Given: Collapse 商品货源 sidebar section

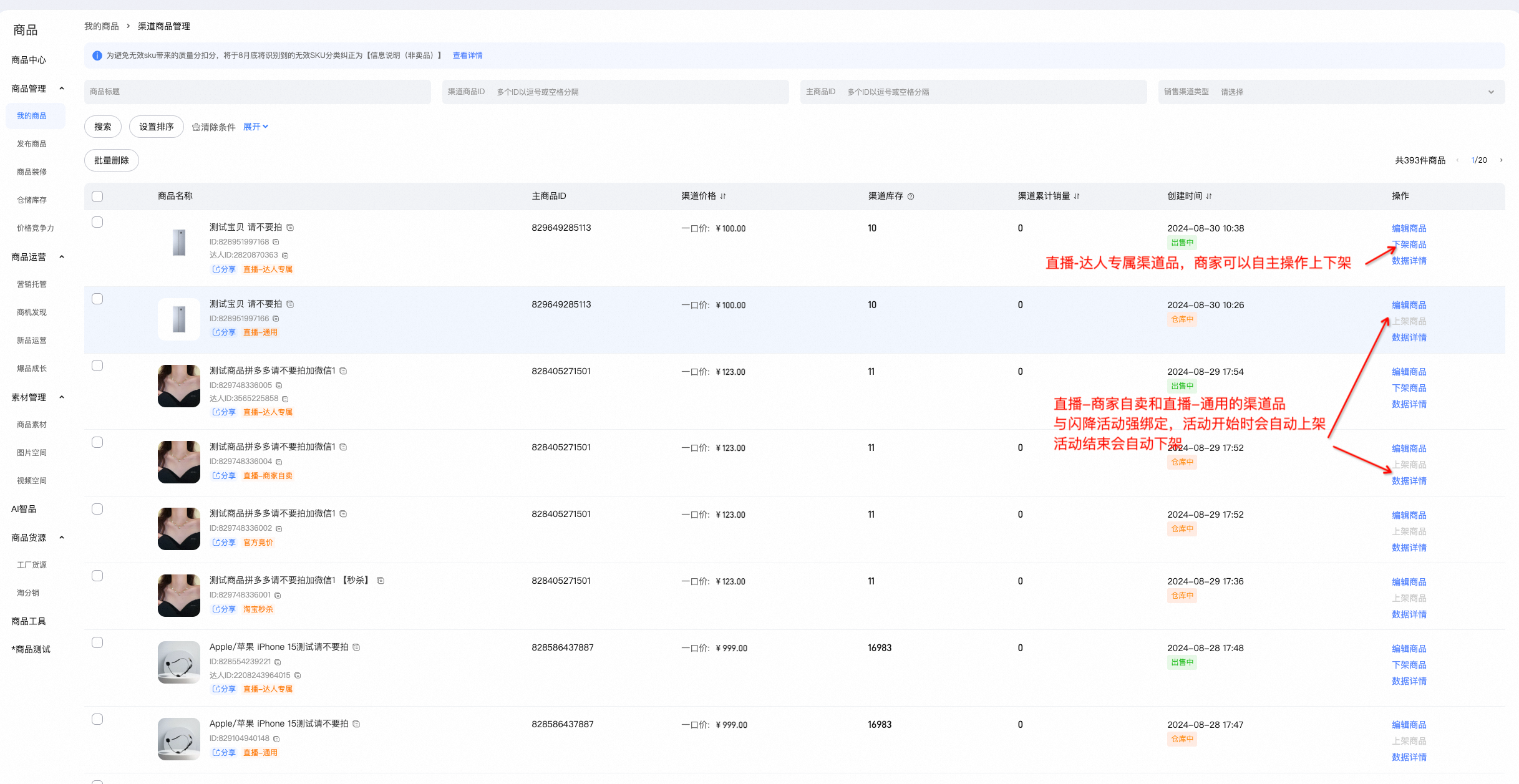Looking at the screenshot, I should point(62,538).
